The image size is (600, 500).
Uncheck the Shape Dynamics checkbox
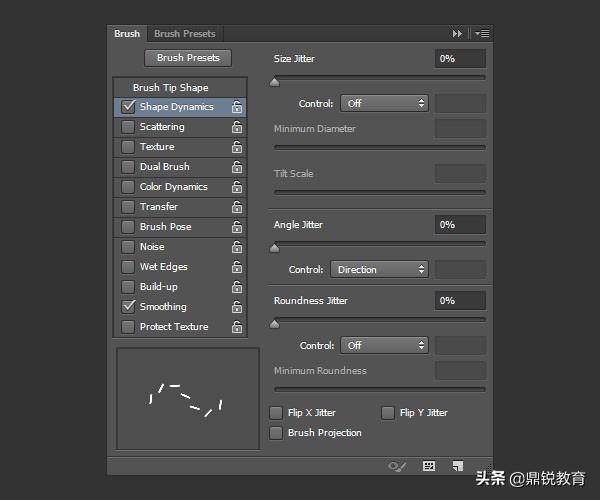click(128, 106)
